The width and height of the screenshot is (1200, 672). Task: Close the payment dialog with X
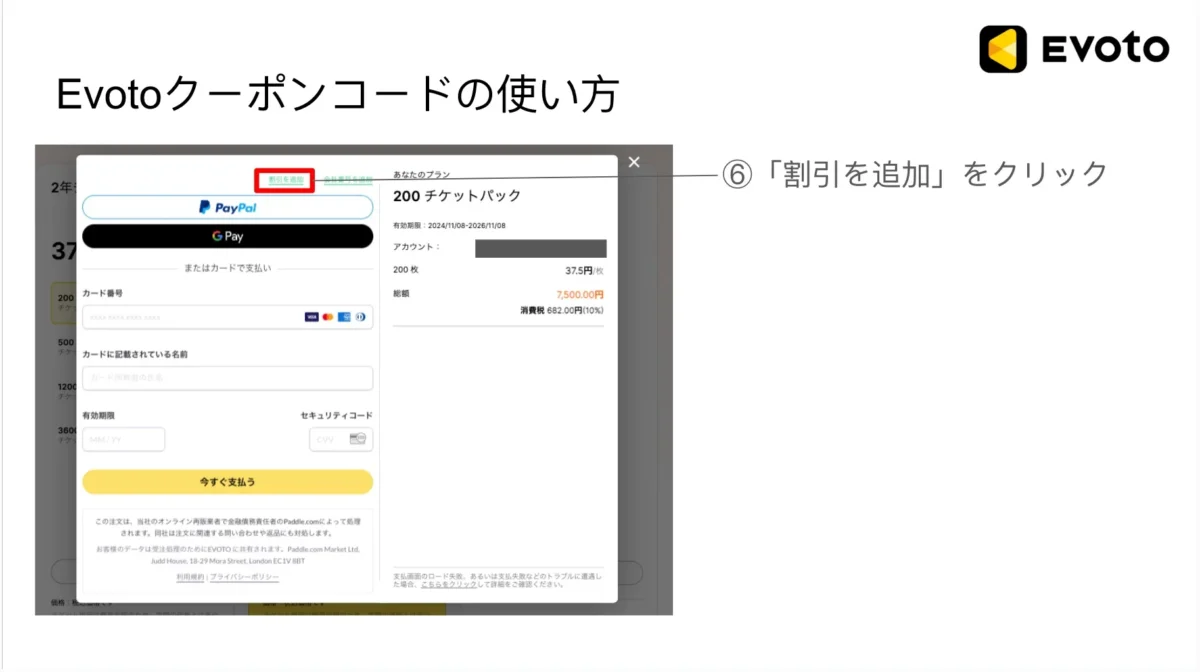pyautogui.click(x=634, y=162)
